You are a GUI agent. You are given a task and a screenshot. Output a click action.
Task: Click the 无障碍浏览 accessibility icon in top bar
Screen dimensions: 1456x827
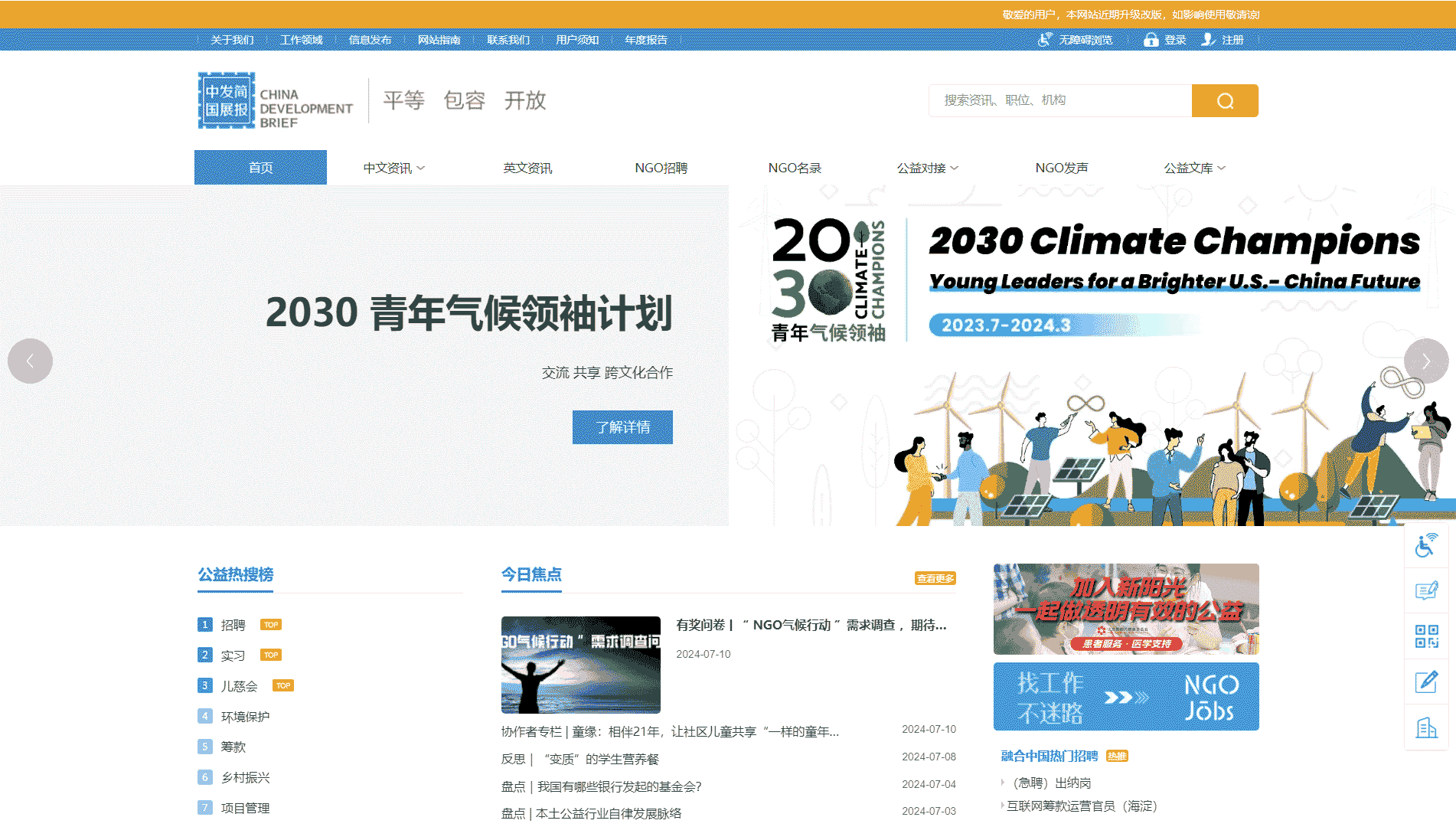pyautogui.click(x=1045, y=40)
